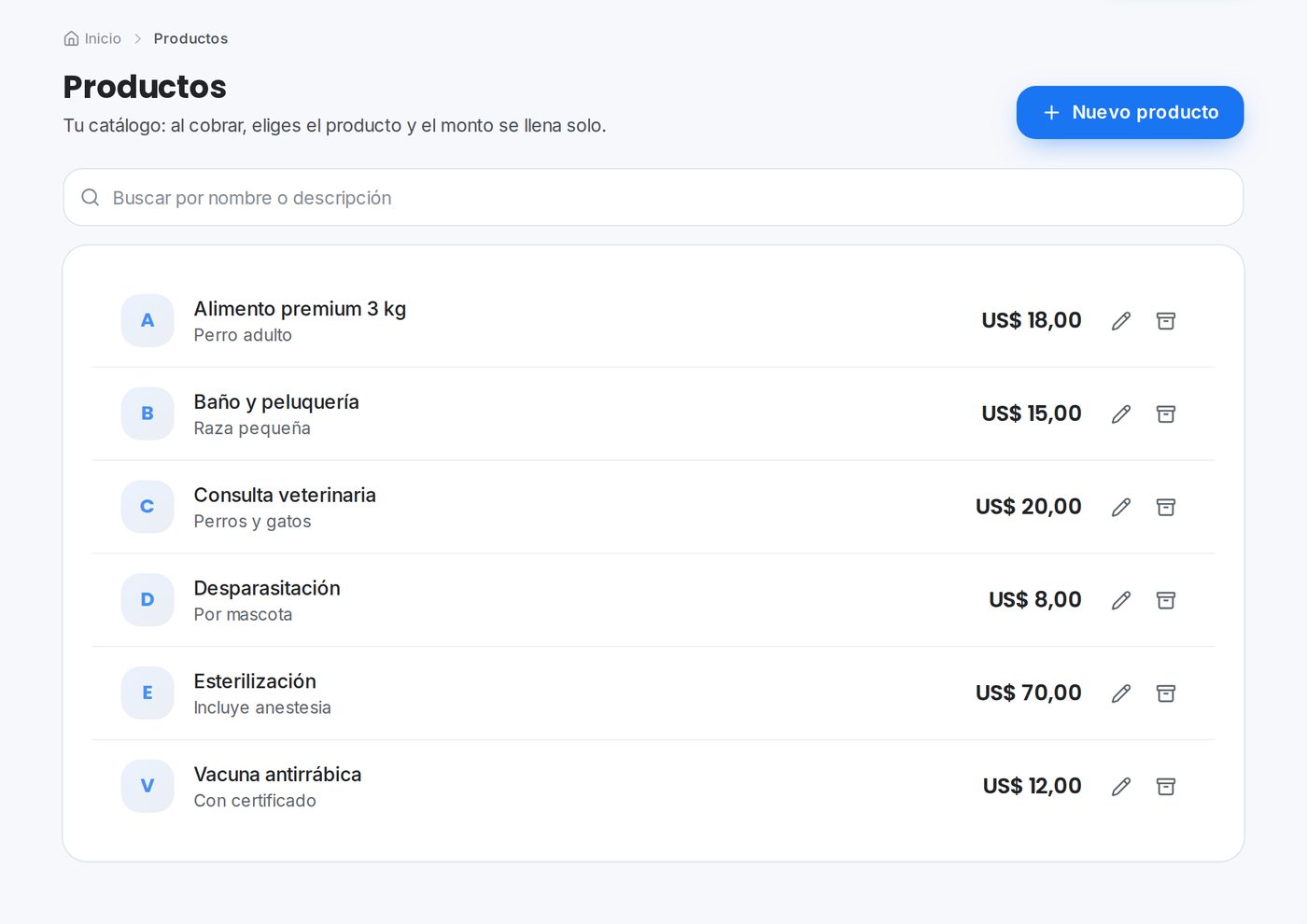The height and width of the screenshot is (924, 1307).
Task: Click the letter V avatar for Vacuna antirrábica
Action: [x=148, y=786]
